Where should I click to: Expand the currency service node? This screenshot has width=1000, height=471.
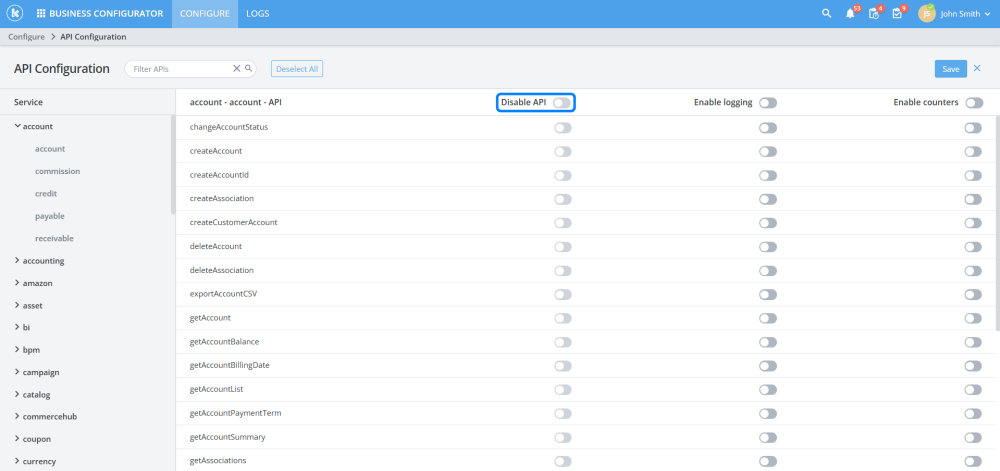(17, 461)
